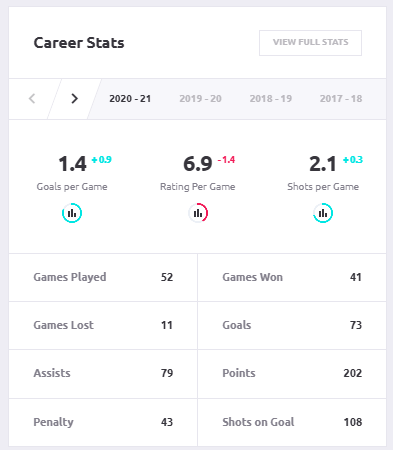Go to previous seasons with left chevron
The image size is (393, 450).
point(32,99)
